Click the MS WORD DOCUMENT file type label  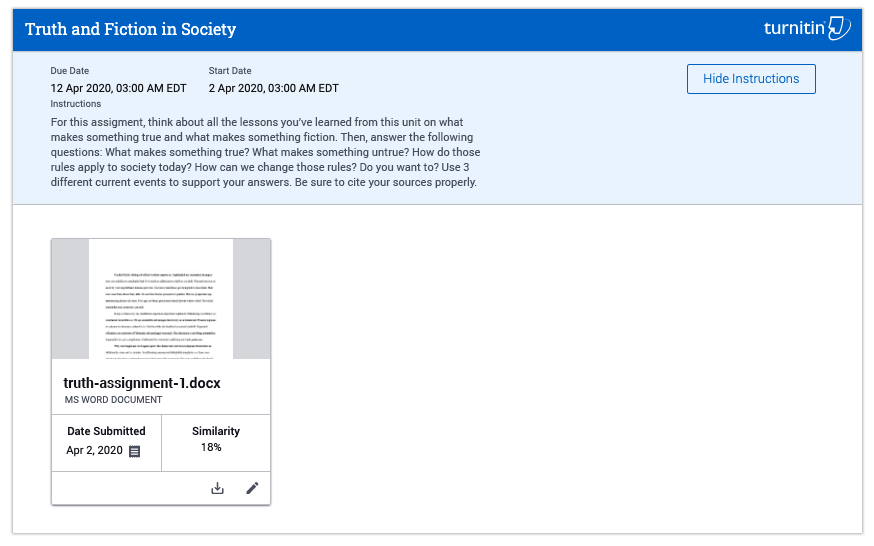pos(113,400)
